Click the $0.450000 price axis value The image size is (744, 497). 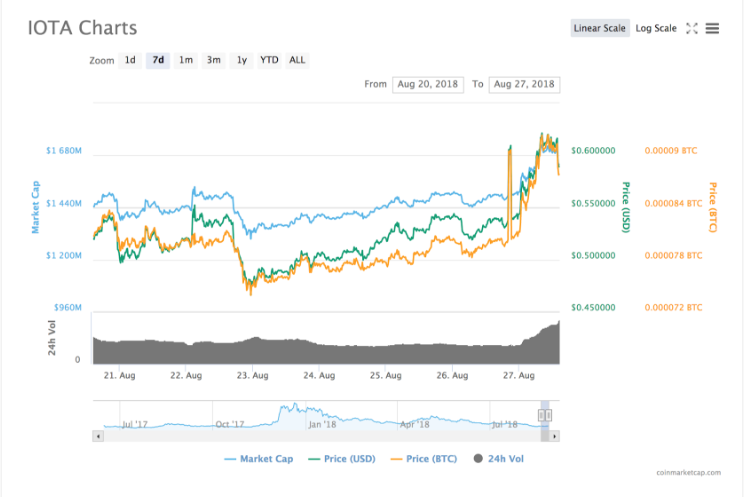coord(593,308)
